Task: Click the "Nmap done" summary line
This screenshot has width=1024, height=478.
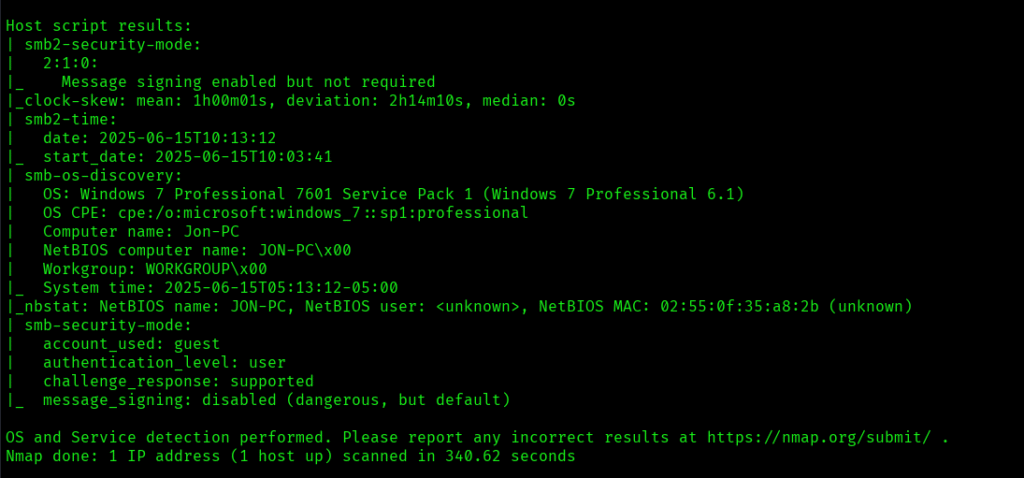Action: [x=290, y=456]
